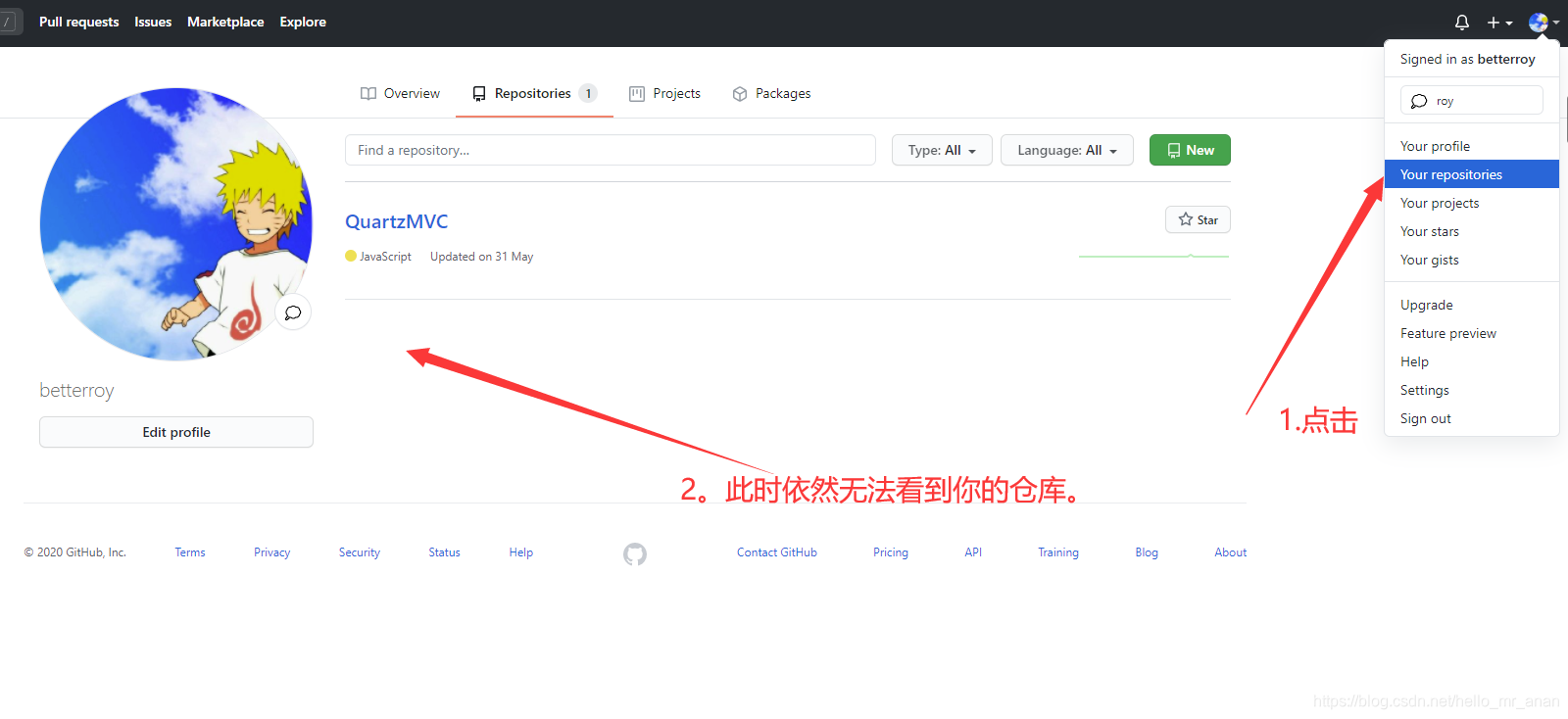
Task: Click the green New repository button
Action: coord(1190,150)
